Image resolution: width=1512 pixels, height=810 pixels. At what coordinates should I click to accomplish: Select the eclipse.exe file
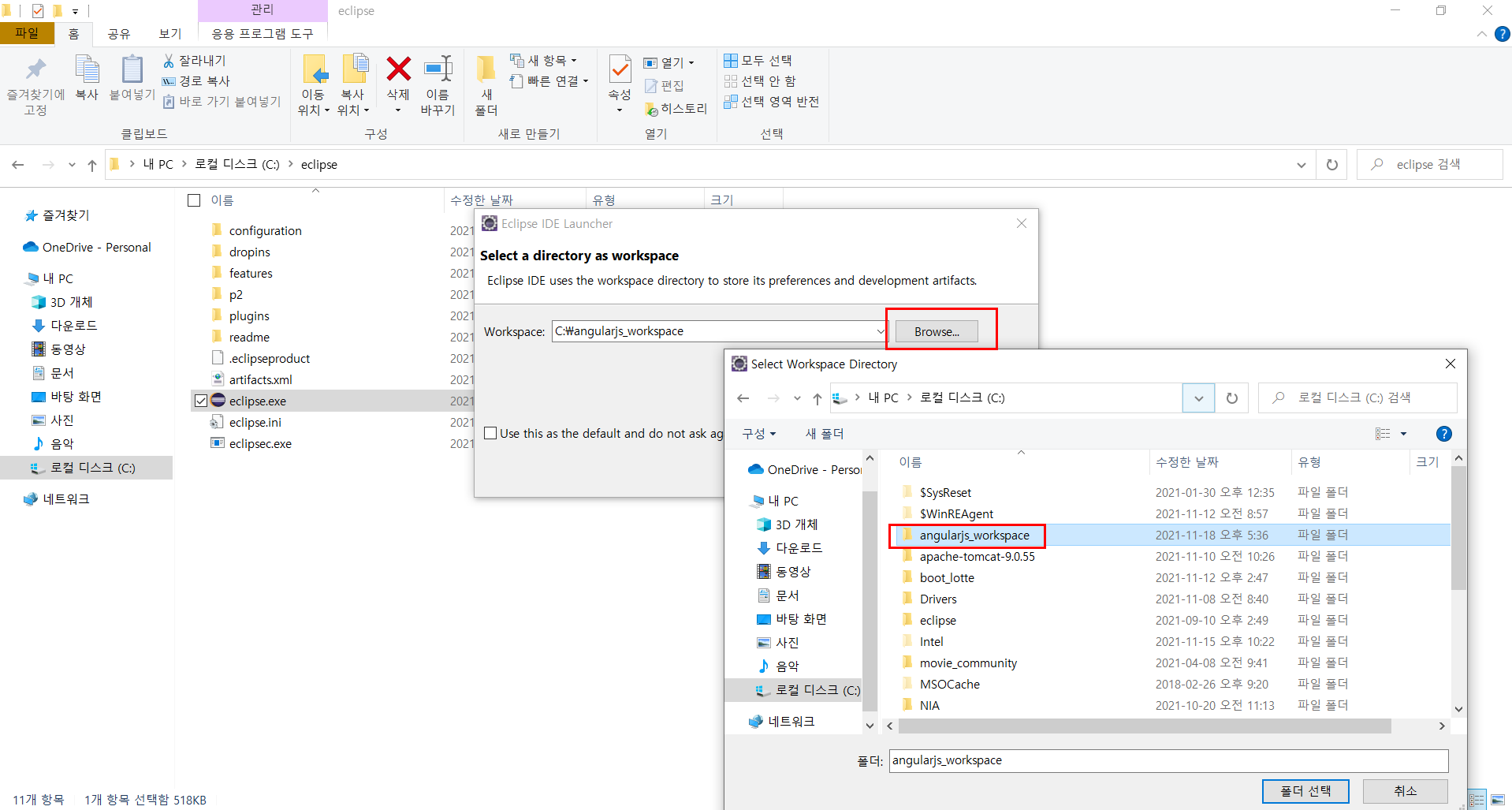(258, 401)
